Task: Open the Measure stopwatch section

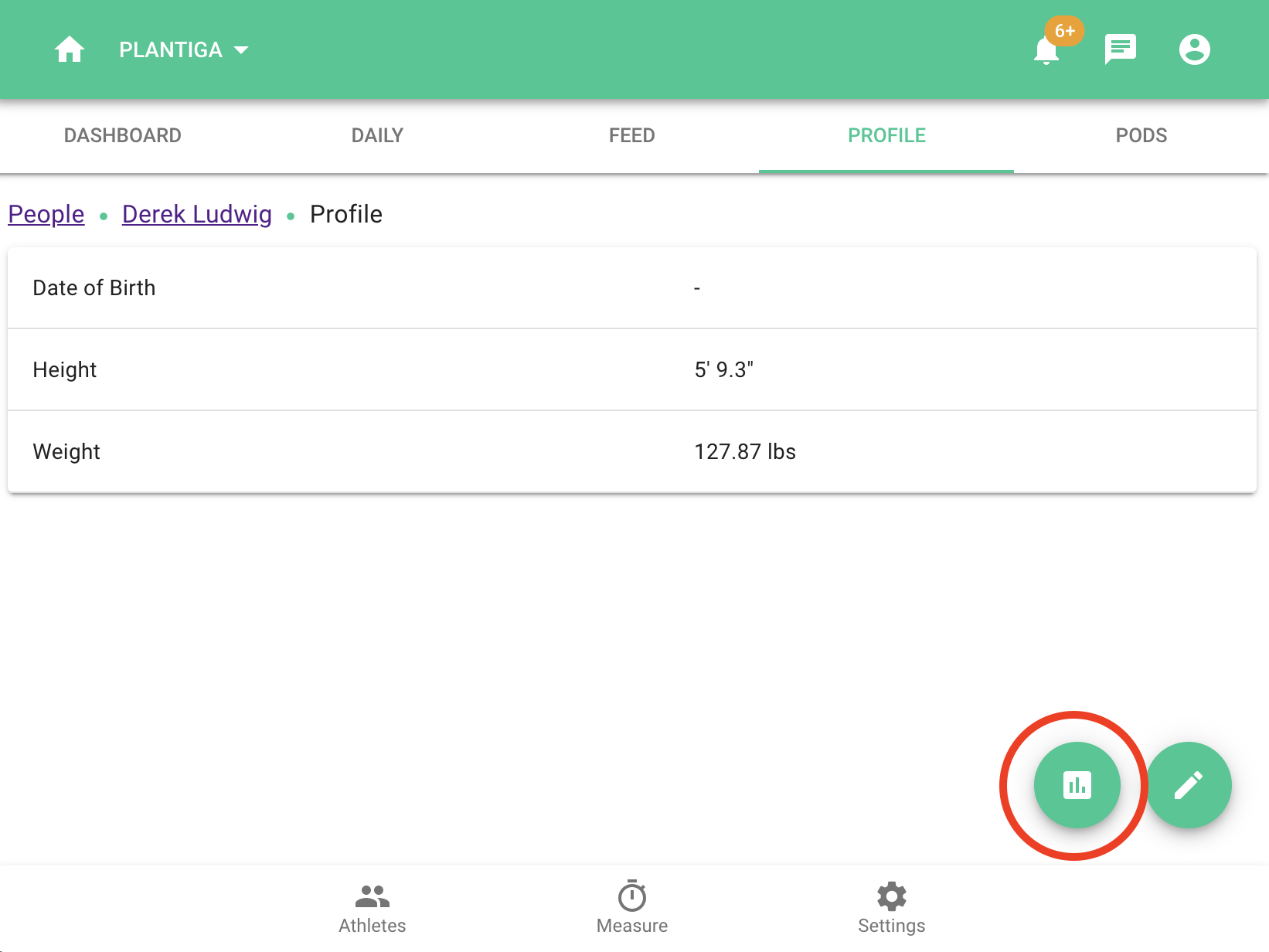Action: [632, 909]
